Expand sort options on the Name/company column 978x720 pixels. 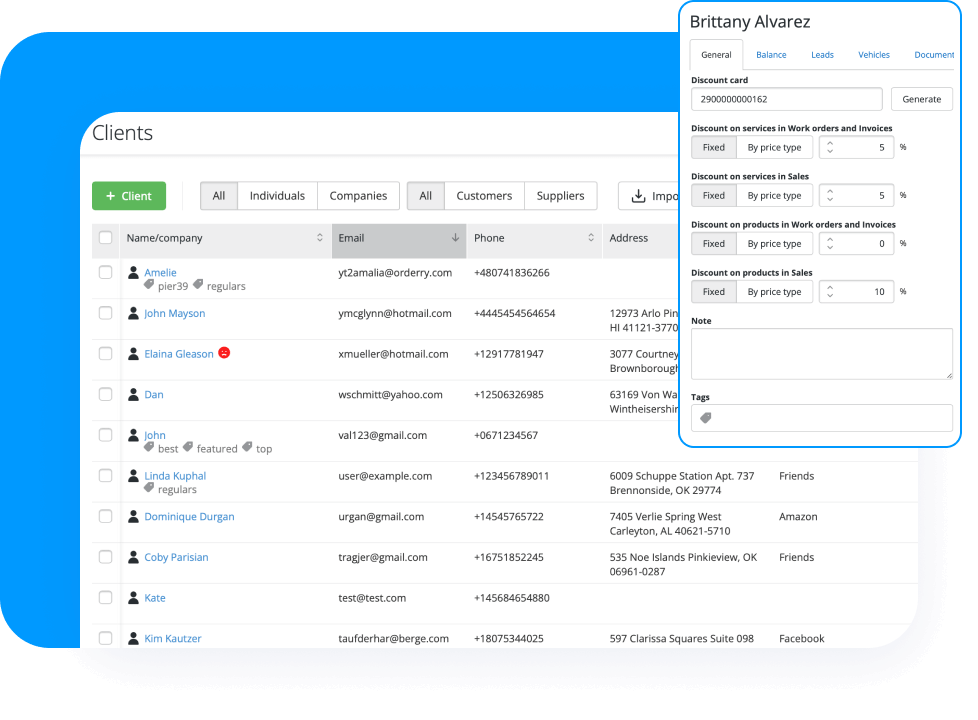coord(320,238)
